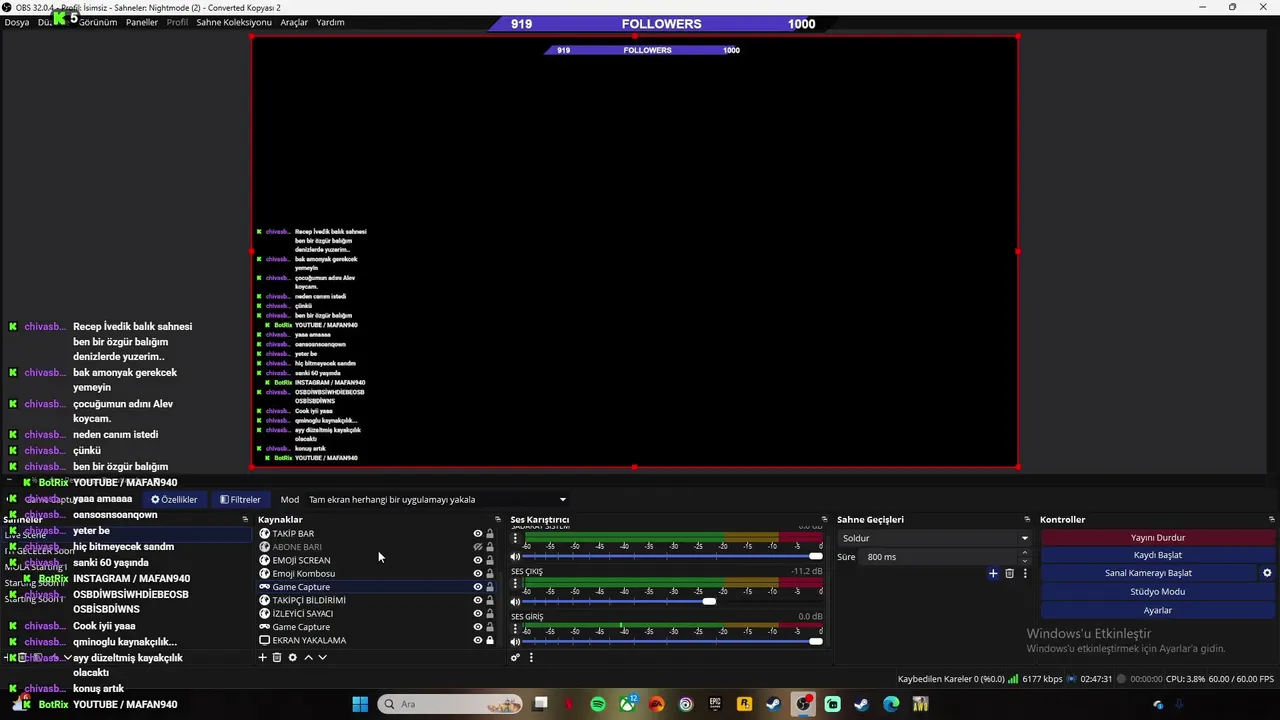
Task: Open the Mod capture mode dropdown
Action: pyautogui.click(x=437, y=500)
